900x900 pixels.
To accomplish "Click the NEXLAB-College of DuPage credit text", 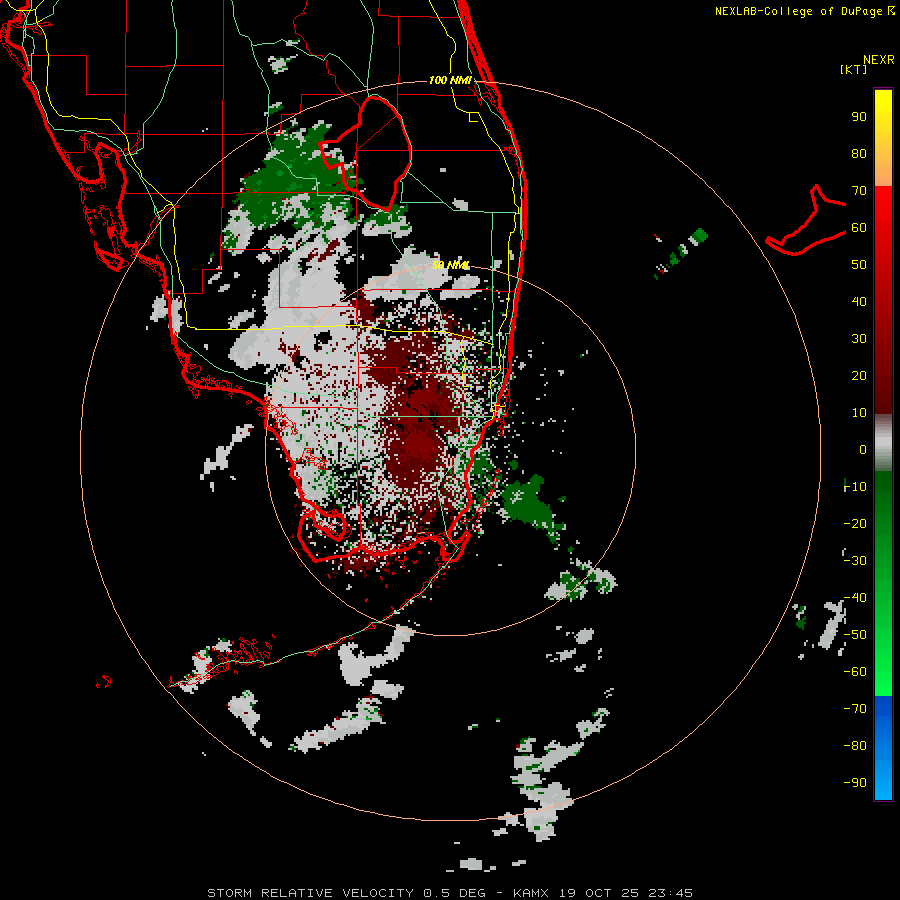I will pos(804,11).
